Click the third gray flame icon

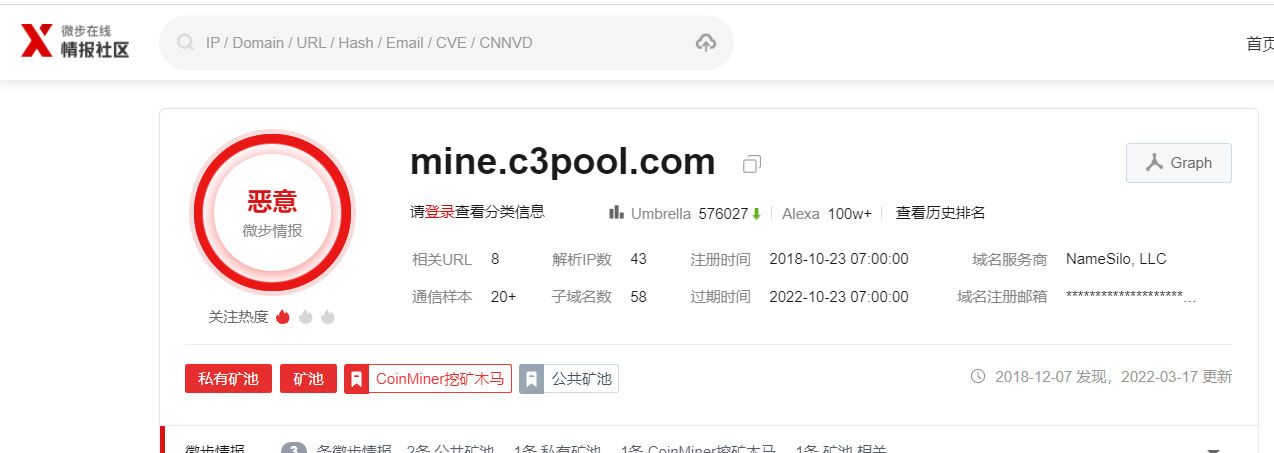[x=328, y=316]
